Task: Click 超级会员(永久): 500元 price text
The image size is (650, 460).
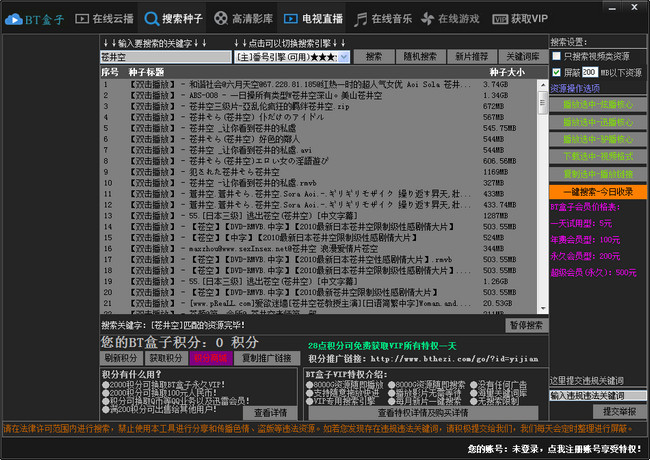Action: (x=593, y=272)
